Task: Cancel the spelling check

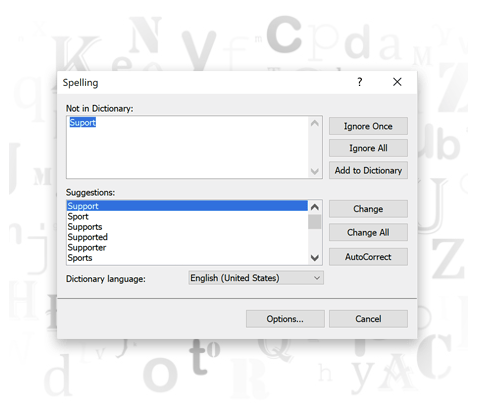Action: (x=368, y=319)
